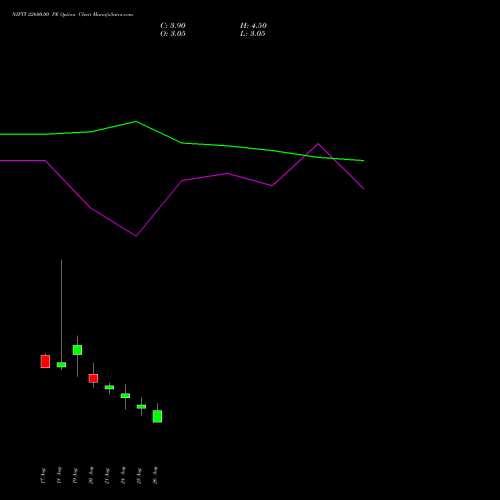Select the red candlestick for 17 Aug
Screen dimensions: 500x500
[45, 361]
